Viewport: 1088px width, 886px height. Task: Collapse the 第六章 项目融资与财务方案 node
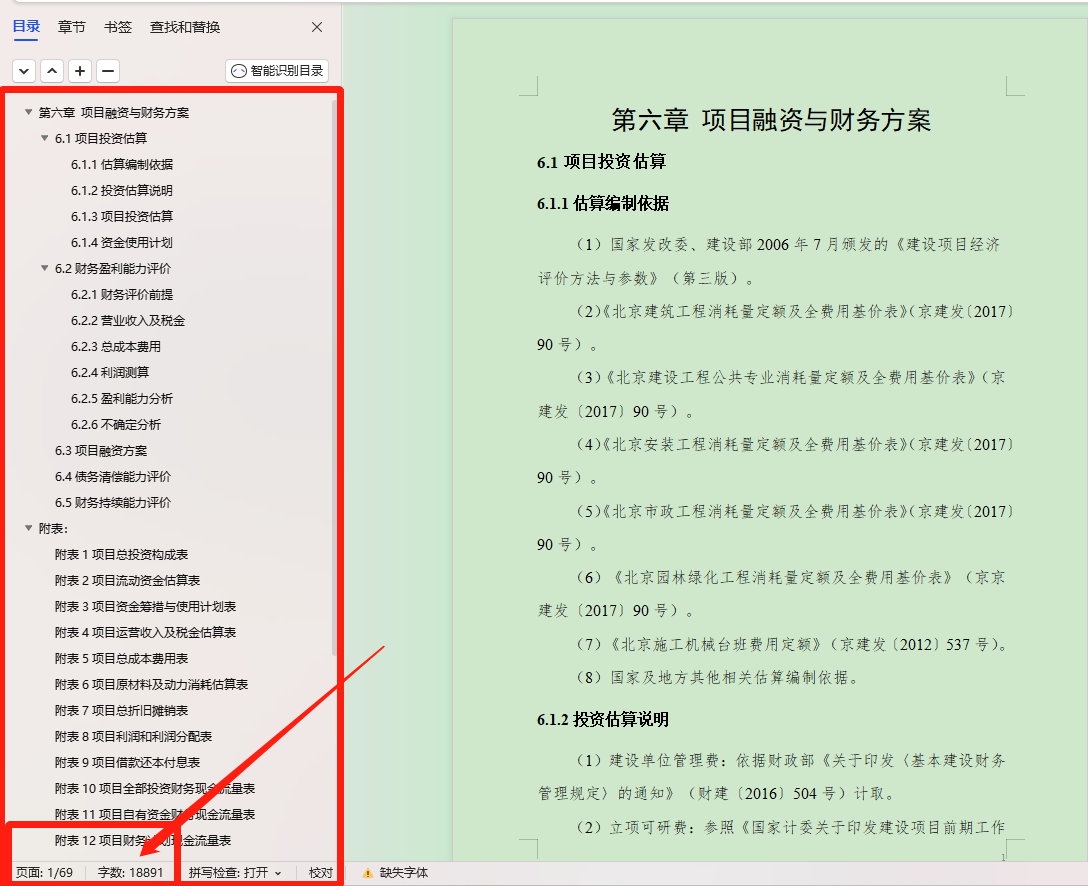pos(28,113)
